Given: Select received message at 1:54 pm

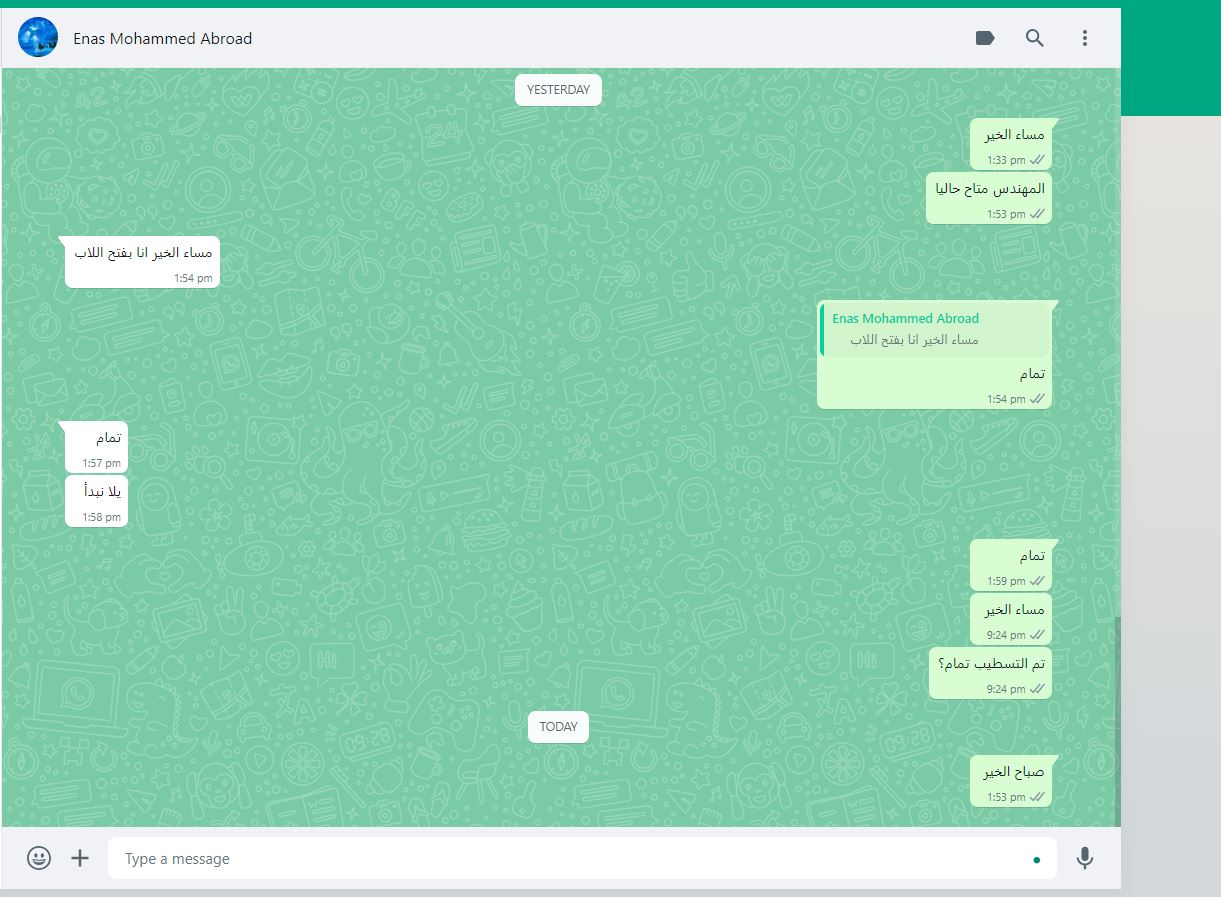Looking at the screenshot, I should point(142,263).
